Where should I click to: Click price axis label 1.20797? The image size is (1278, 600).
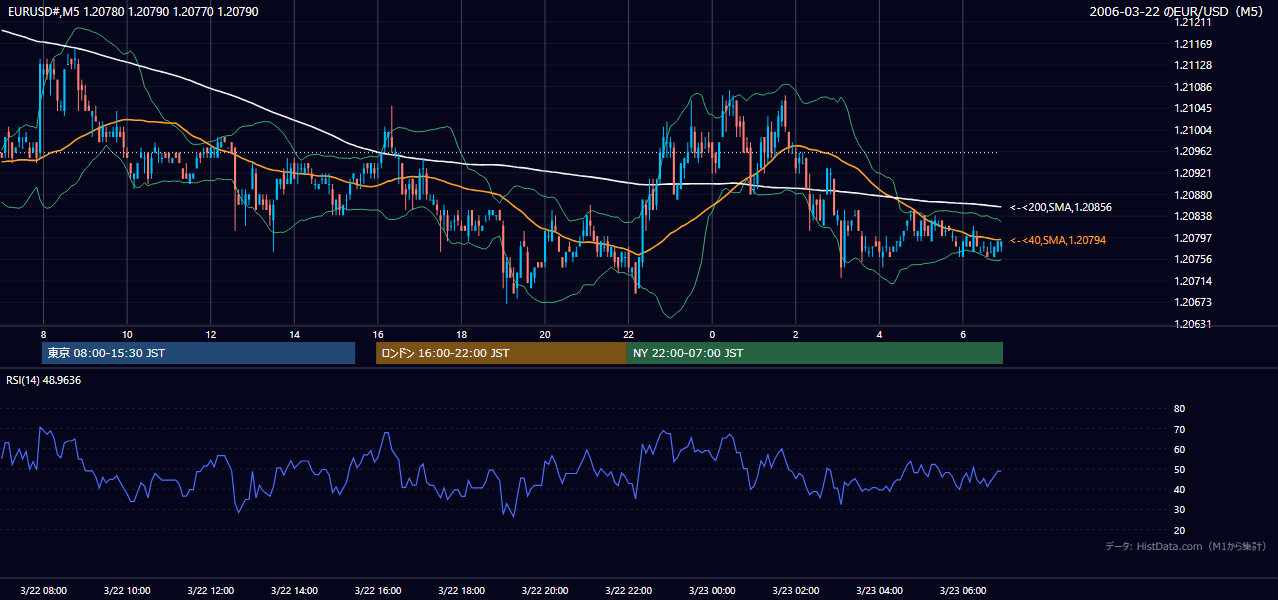pyautogui.click(x=1191, y=238)
